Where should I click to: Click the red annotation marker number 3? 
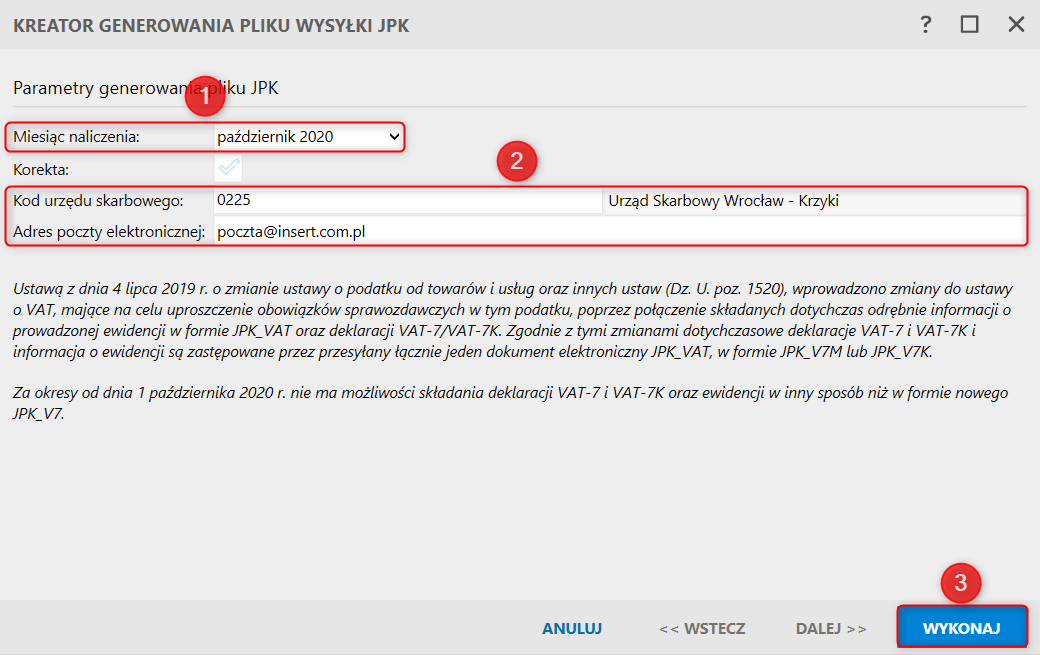[960, 584]
